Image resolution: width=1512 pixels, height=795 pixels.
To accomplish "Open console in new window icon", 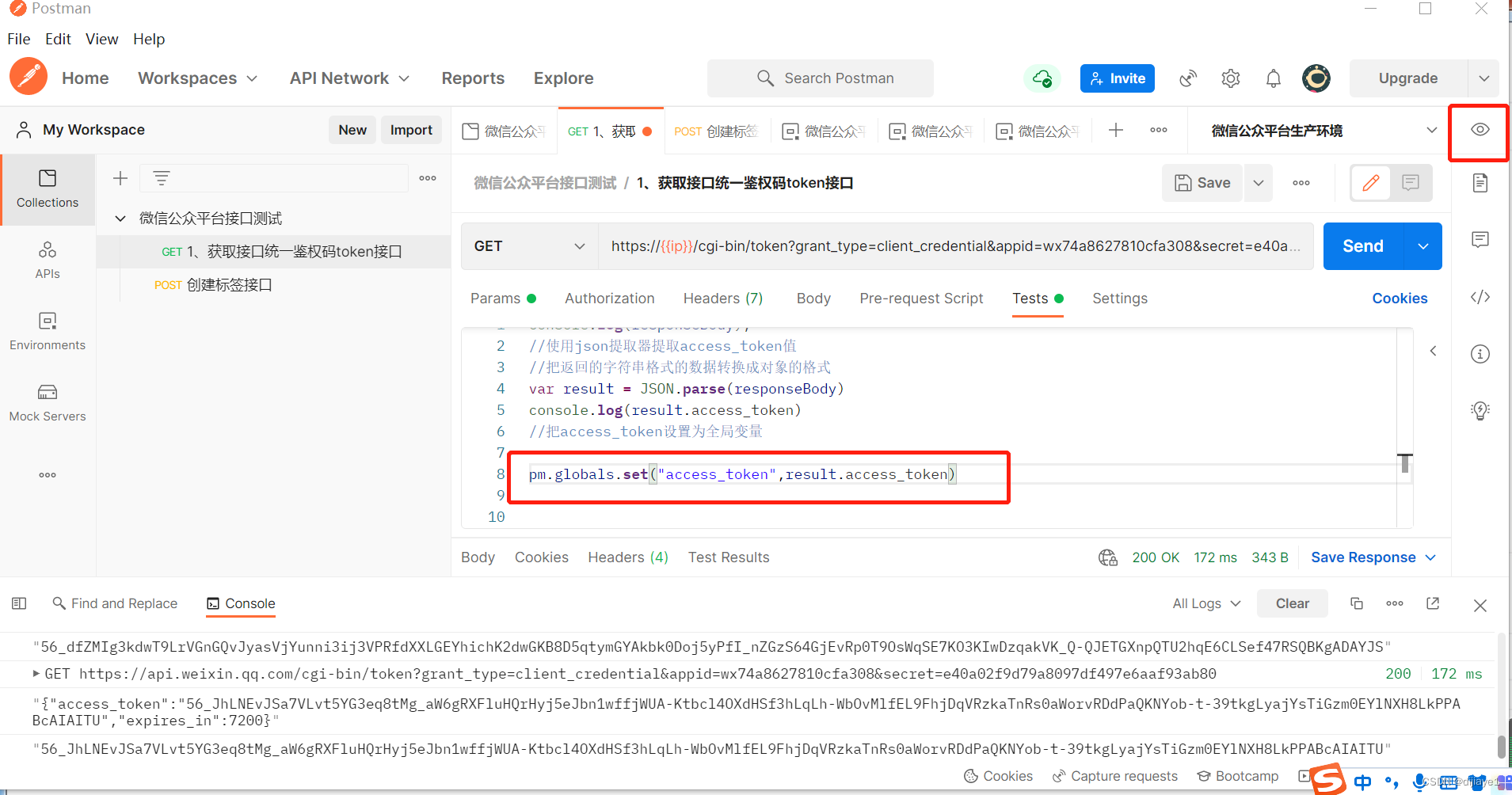I will (x=1433, y=603).
